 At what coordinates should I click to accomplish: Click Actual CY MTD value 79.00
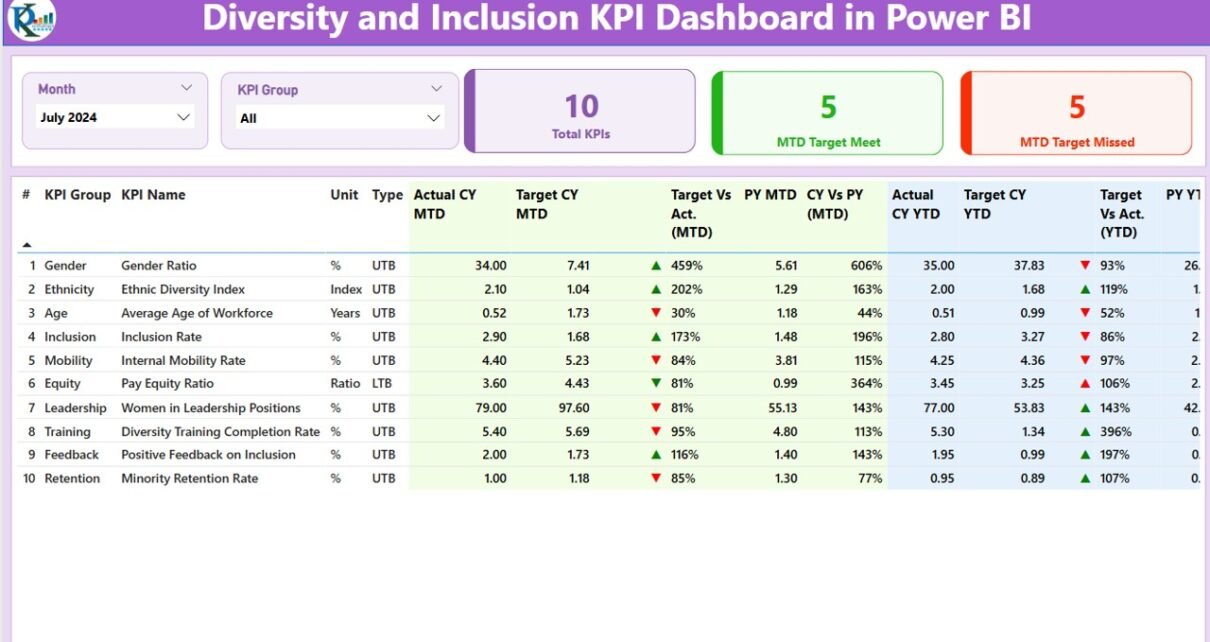[x=490, y=408]
